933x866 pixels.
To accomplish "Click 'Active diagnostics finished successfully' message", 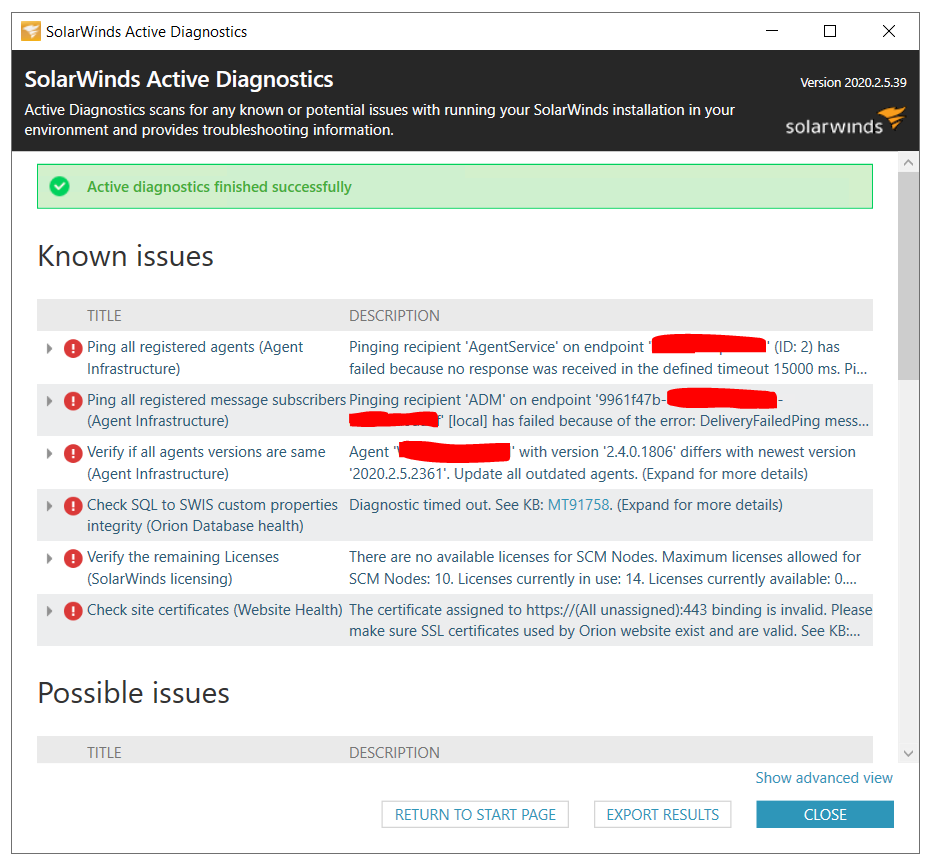I will tap(219, 187).
